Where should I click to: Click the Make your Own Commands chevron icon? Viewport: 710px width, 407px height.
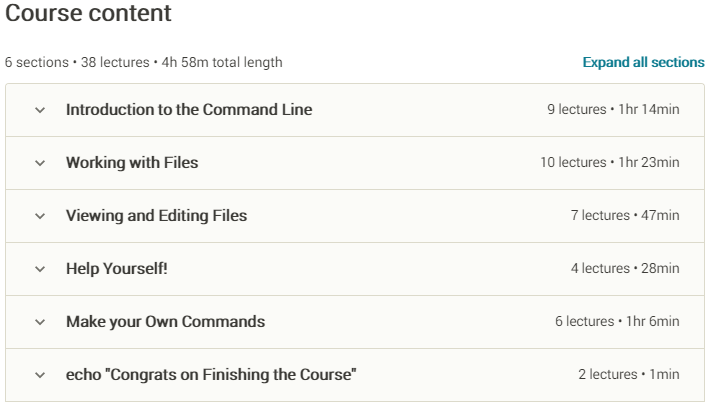pos(40,322)
